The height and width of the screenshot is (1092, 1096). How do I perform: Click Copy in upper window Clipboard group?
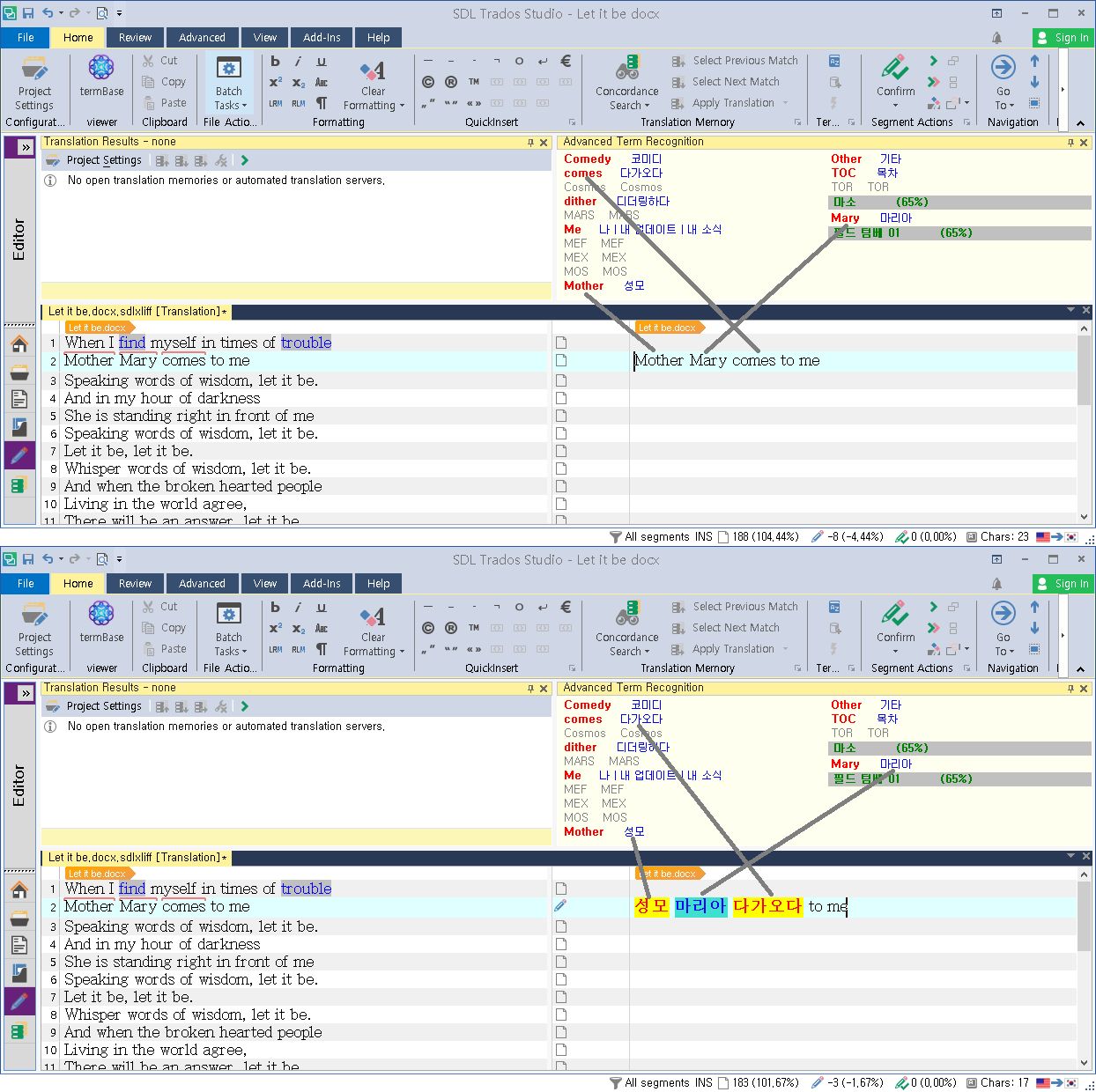165,82
